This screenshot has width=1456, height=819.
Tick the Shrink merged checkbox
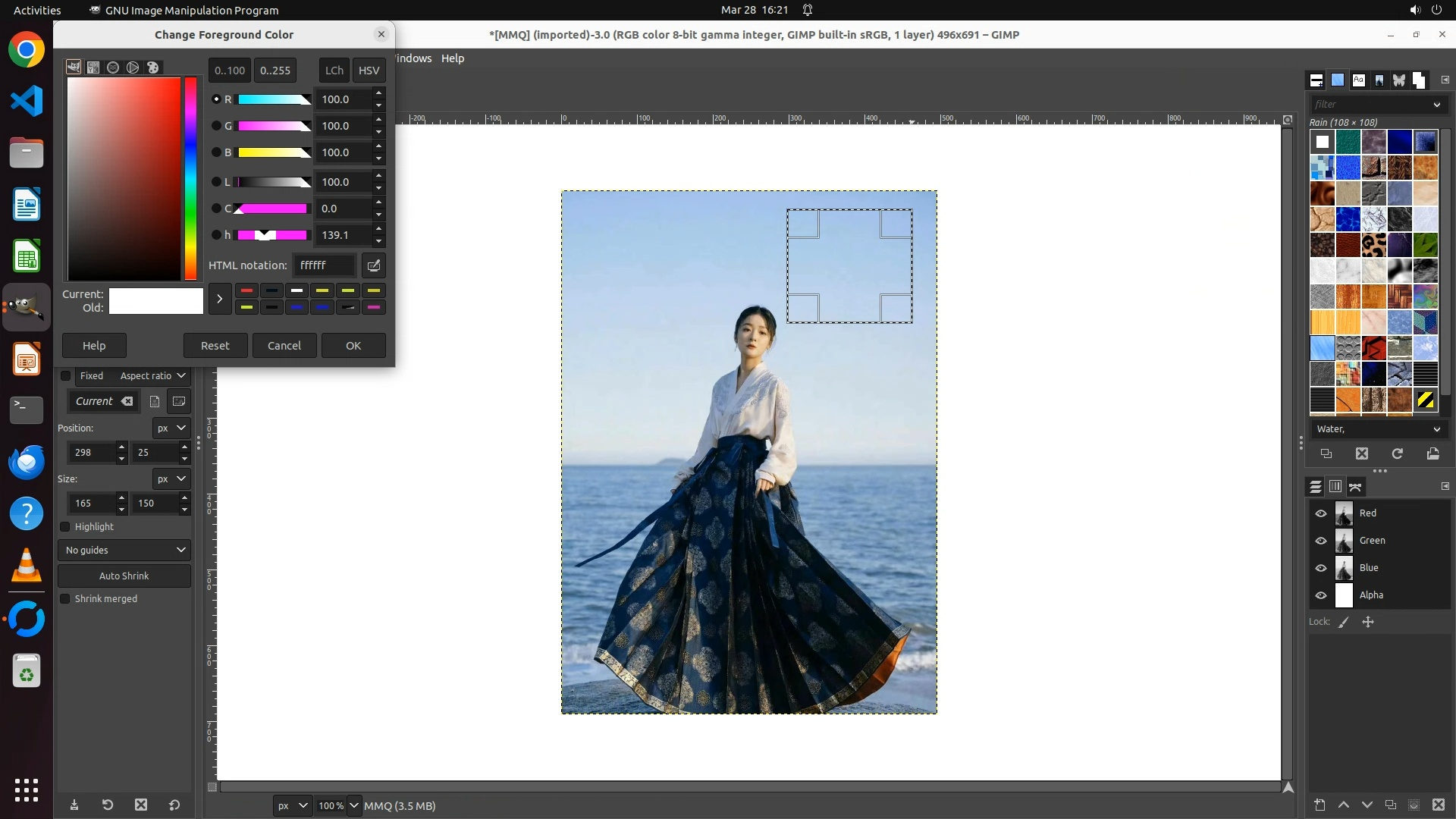pos(65,599)
